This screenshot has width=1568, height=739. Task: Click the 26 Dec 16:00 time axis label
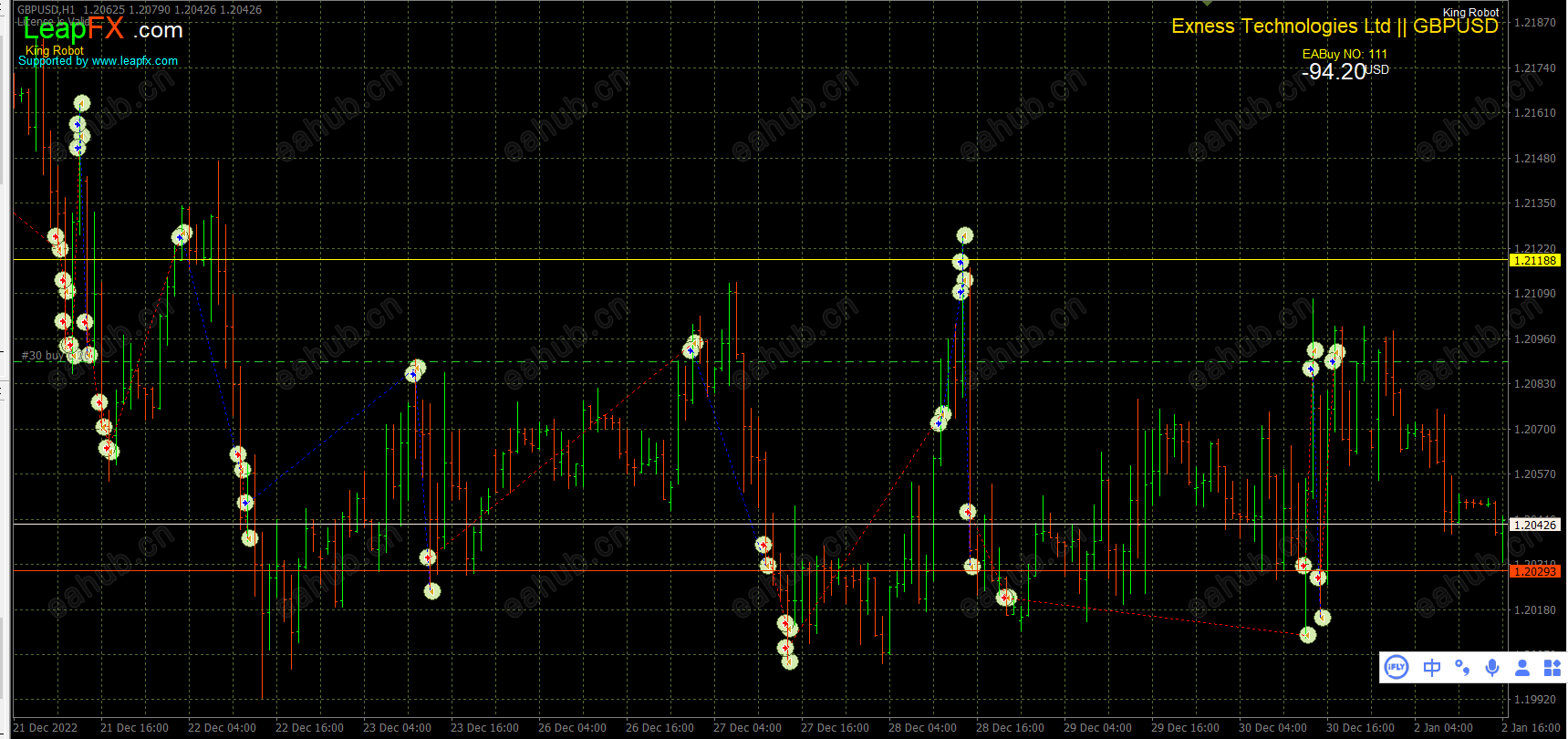coord(660,728)
